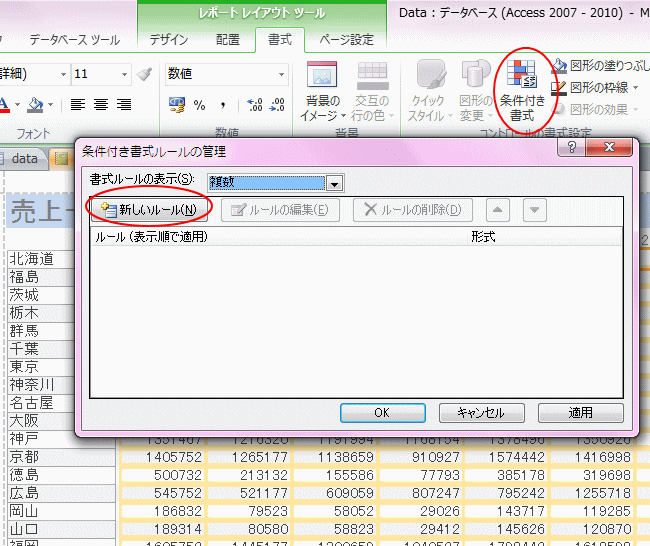Open the Conditional Formatting (条件付き書式) tool
Image resolution: width=650 pixels, height=546 pixels.
(x=522, y=90)
